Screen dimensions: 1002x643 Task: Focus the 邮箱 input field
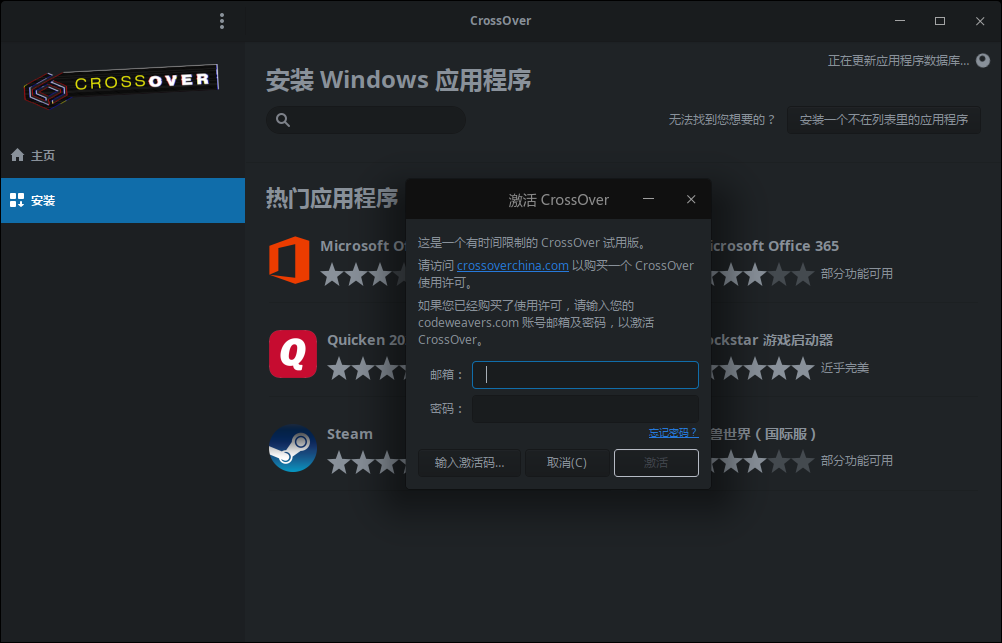click(585, 375)
